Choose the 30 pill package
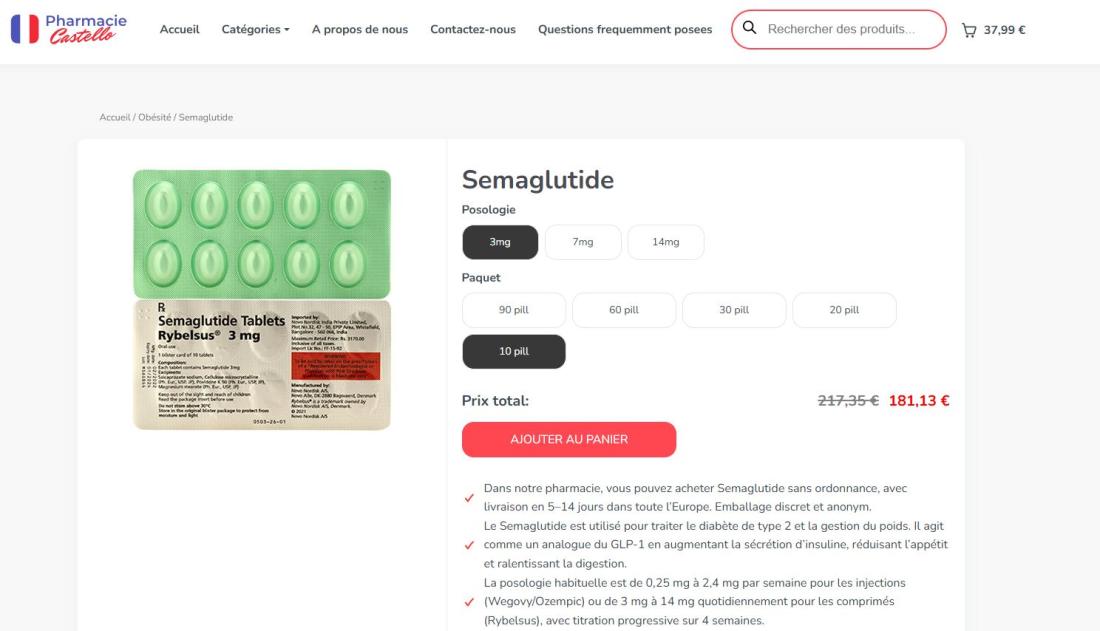 pos(734,310)
